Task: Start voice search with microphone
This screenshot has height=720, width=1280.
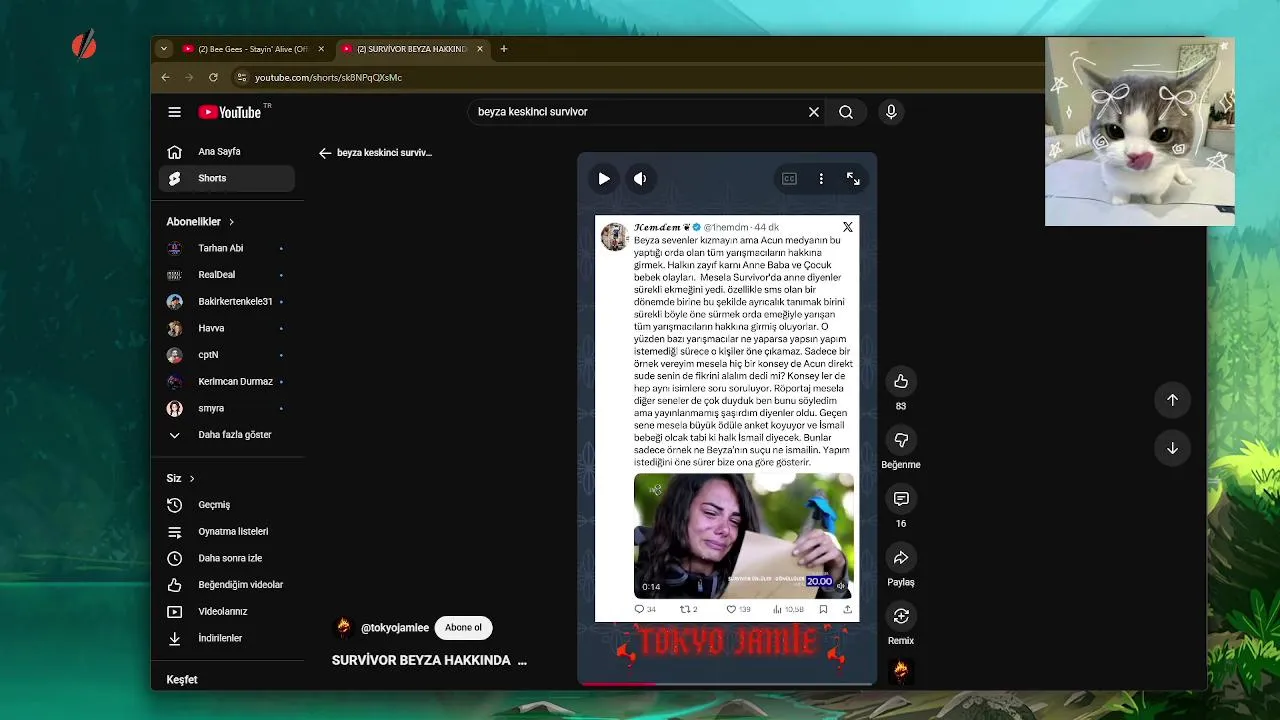Action: [x=891, y=112]
